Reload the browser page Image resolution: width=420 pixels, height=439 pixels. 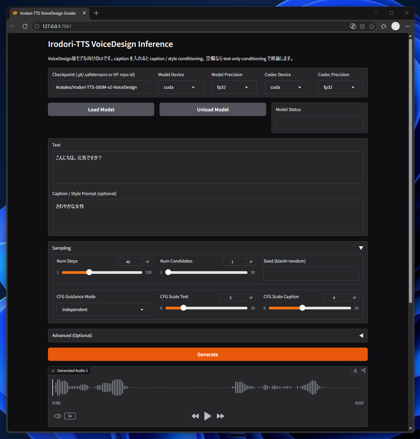pos(25,26)
